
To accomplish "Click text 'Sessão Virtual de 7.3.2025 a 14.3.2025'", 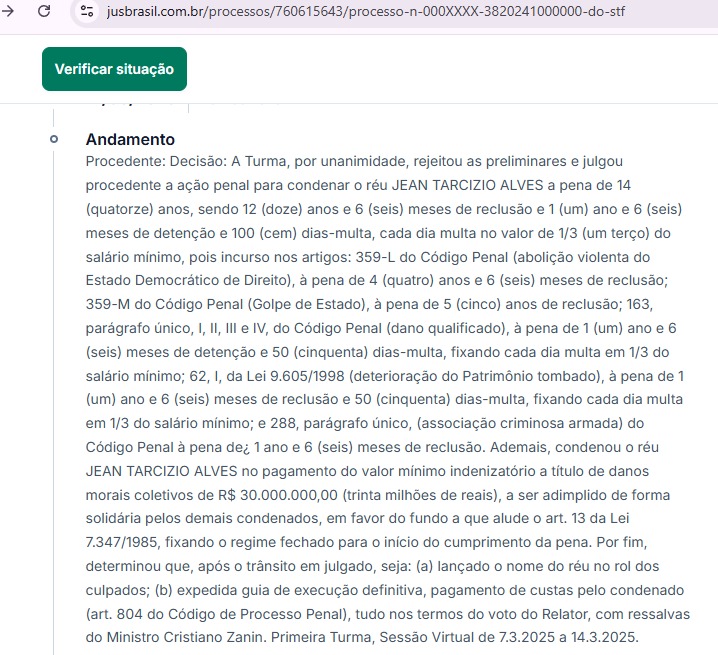I will click(508, 637).
